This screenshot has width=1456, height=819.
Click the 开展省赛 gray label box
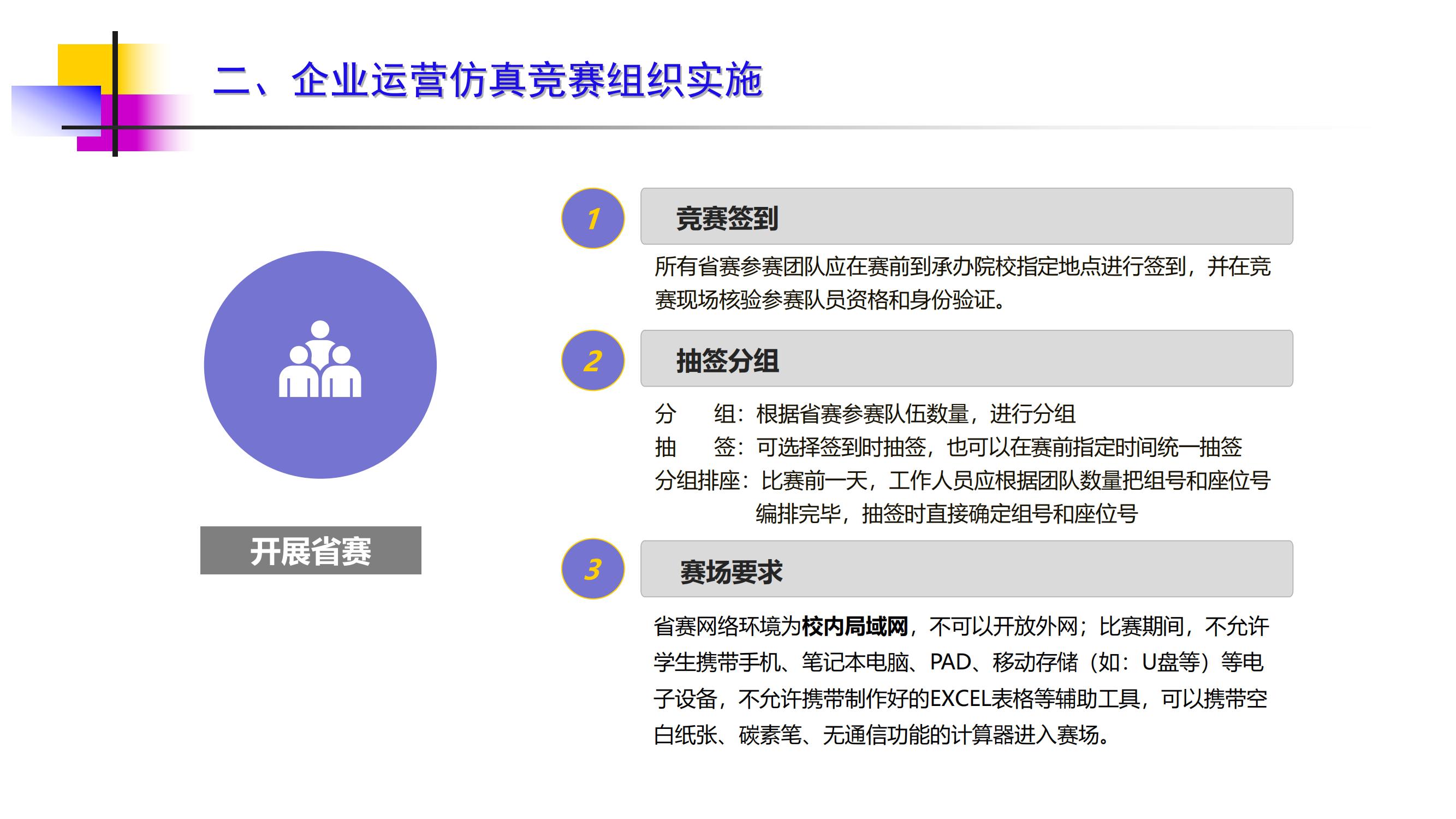tap(310, 550)
